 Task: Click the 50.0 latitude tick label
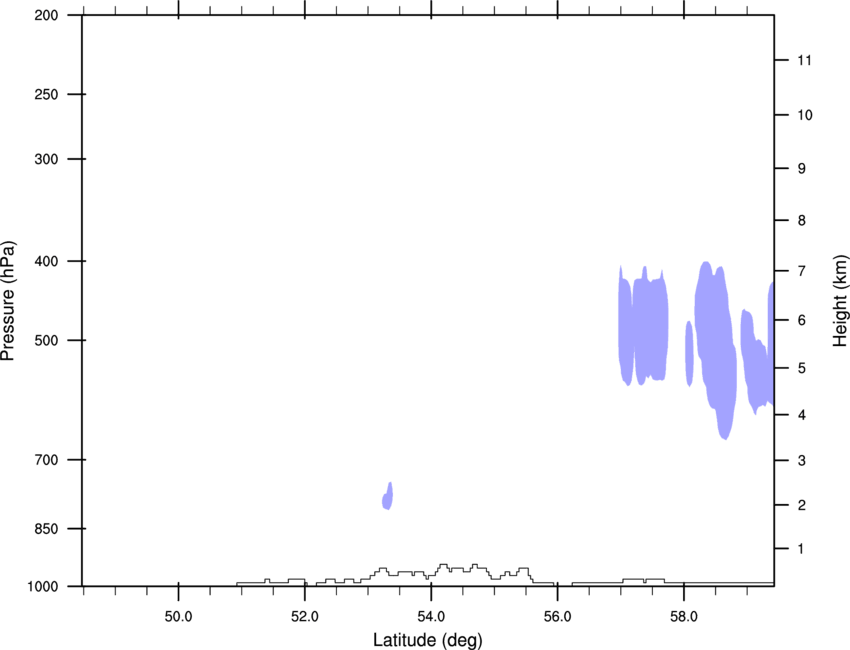pyautogui.click(x=178, y=617)
